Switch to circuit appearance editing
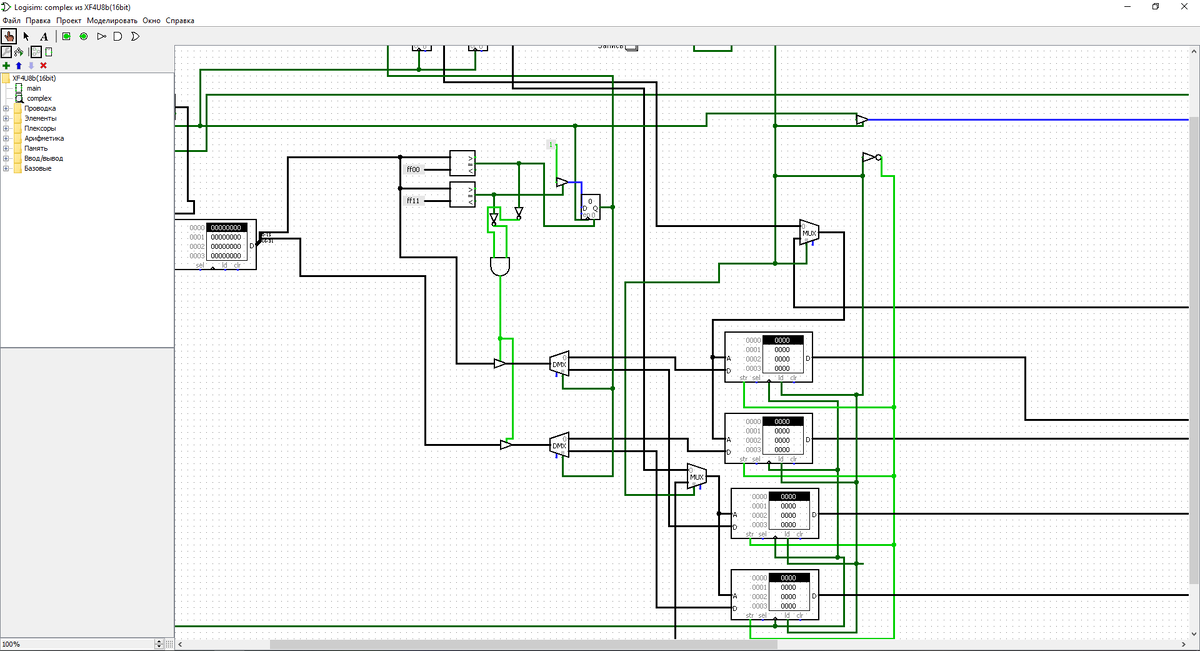Viewport: 1200px width, 651px height. click(x=48, y=51)
